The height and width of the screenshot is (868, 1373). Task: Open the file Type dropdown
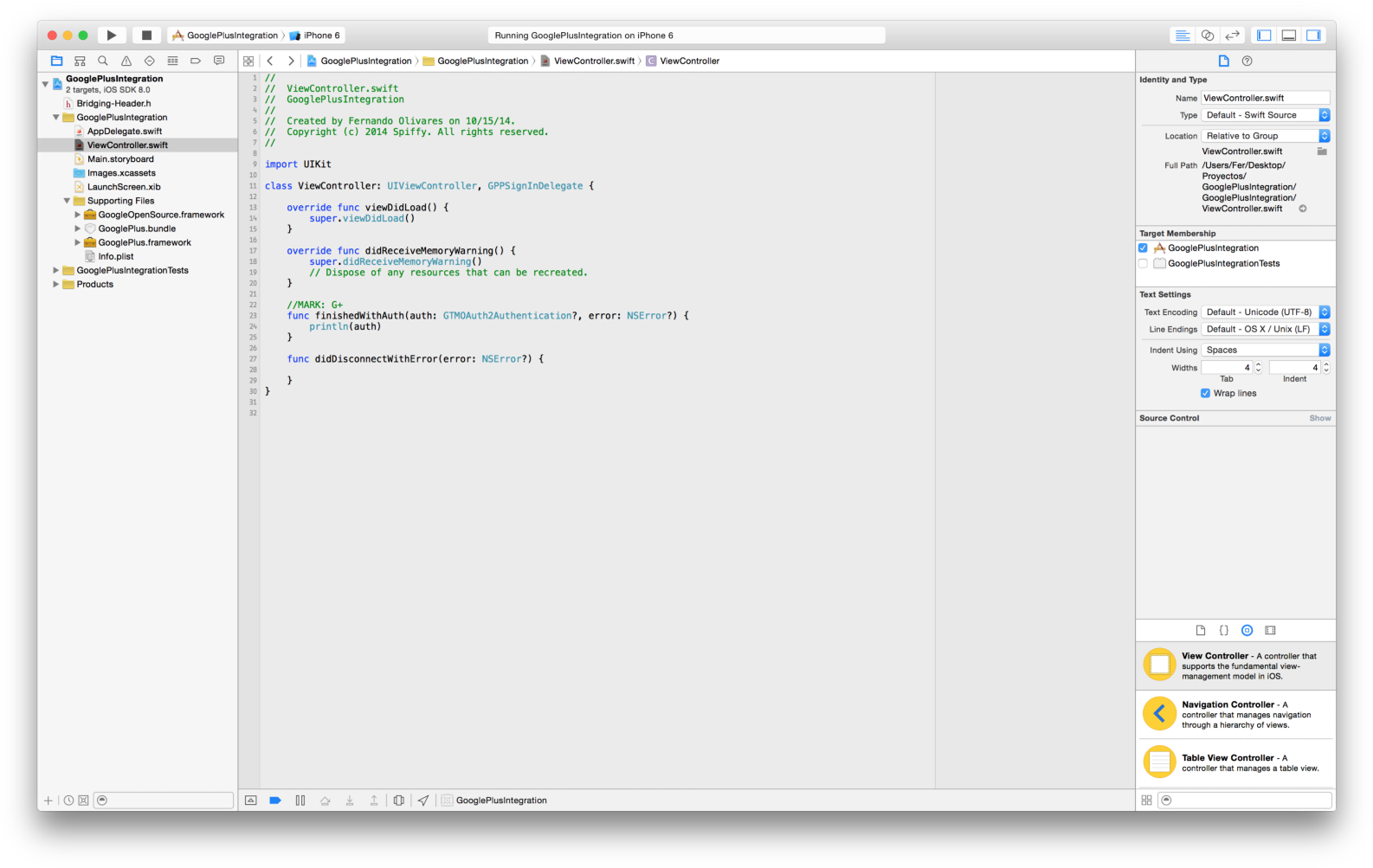(x=1265, y=115)
